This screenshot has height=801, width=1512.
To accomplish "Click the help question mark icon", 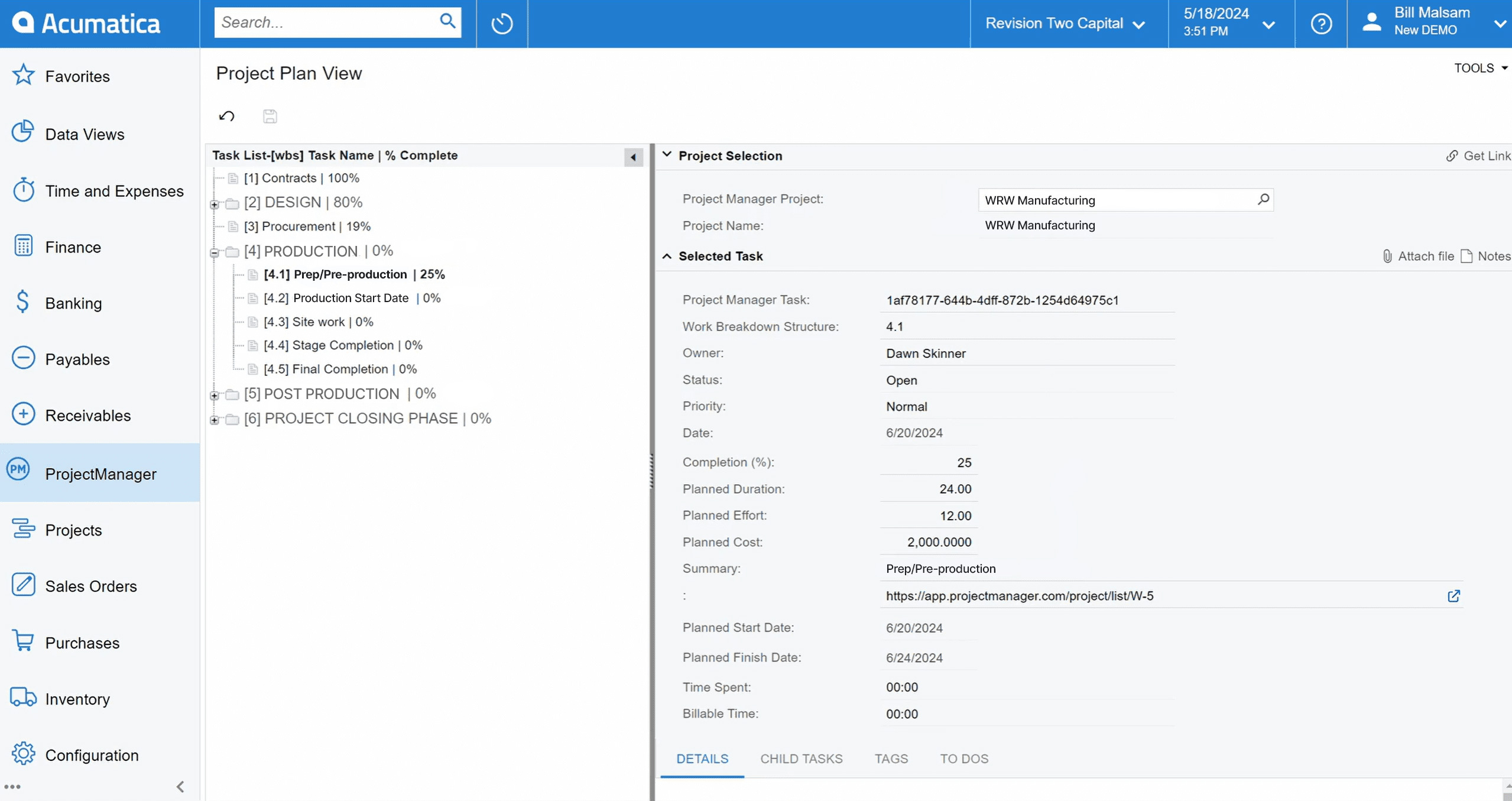I will (x=1321, y=24).
